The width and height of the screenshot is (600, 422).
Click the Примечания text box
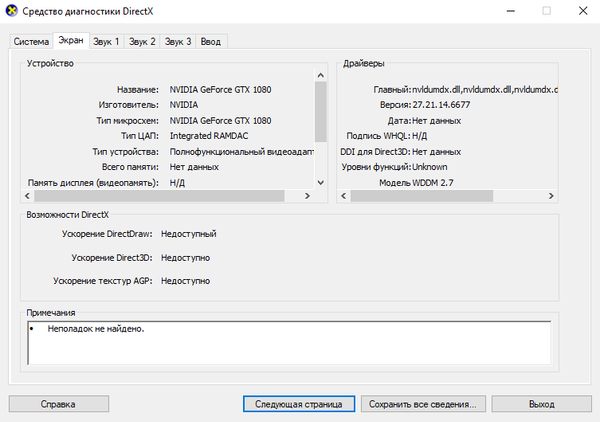[289, 343]
